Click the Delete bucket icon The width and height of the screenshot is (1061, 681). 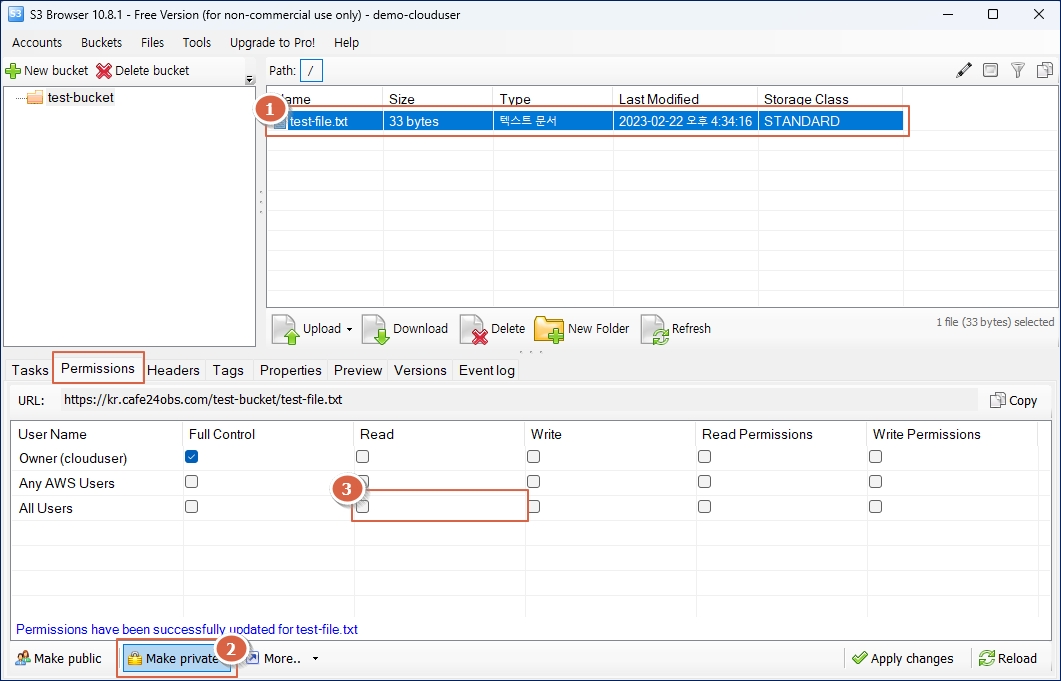point(104,71)
